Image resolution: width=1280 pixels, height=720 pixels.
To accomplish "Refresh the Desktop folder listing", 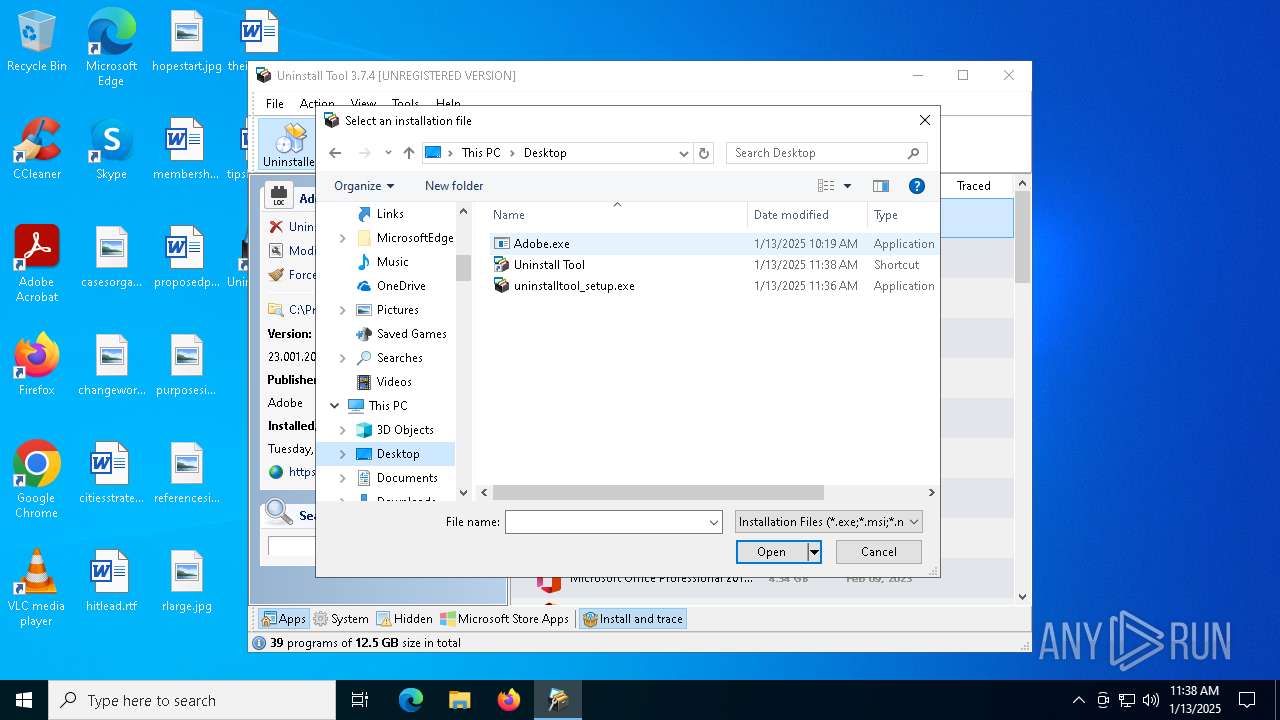I will click(704, 153).
